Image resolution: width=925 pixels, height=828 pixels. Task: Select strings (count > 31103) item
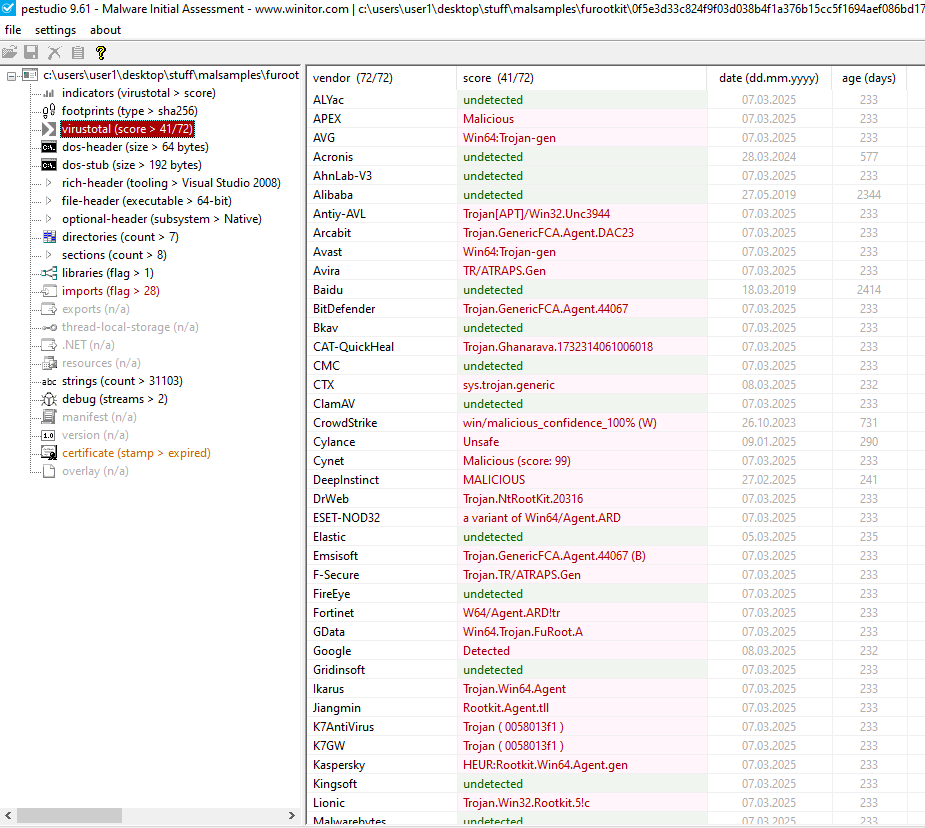[x=122, y=382]
